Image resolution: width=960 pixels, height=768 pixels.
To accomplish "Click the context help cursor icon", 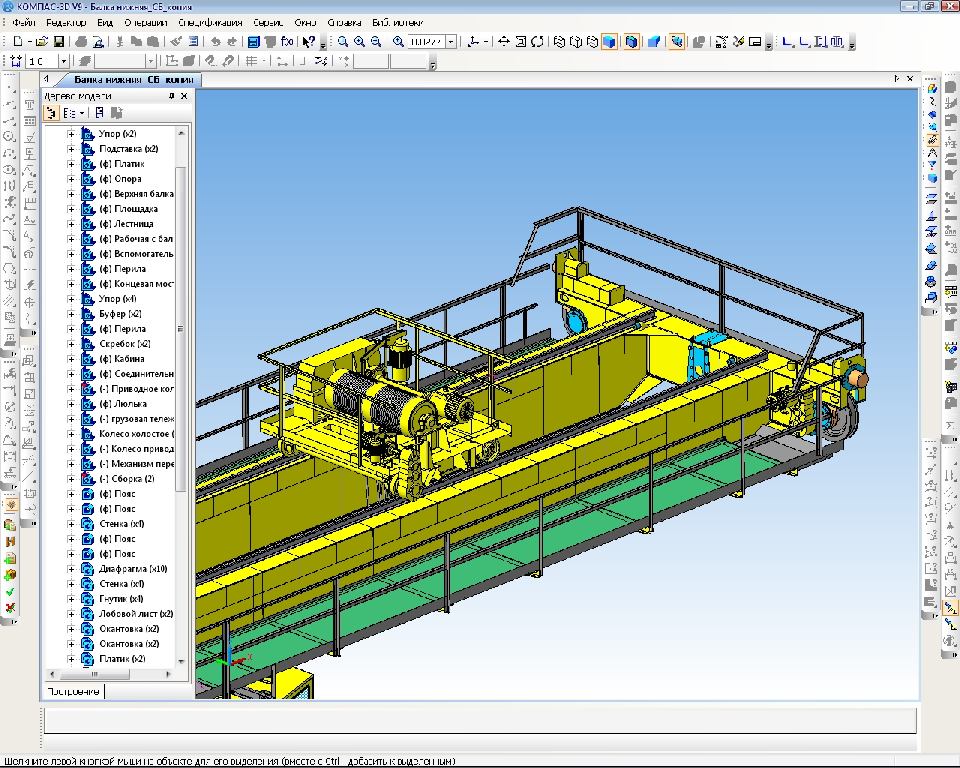I will tap(309, 42).
